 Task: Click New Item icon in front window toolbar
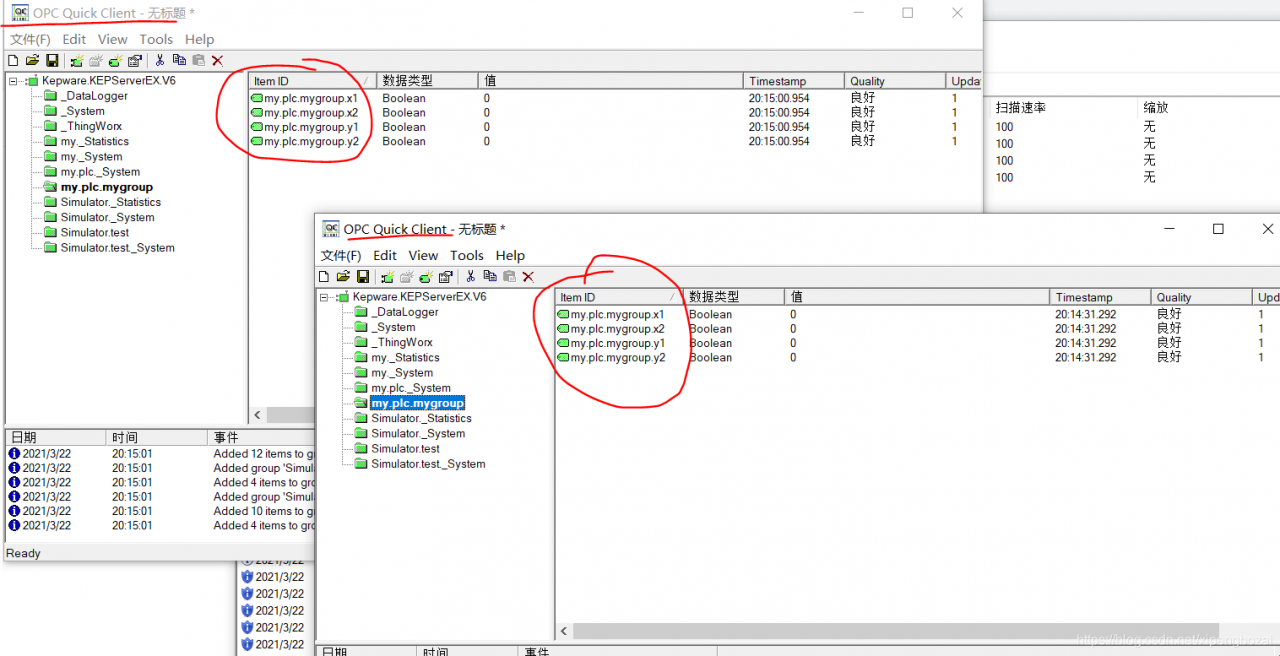(426, 277)
